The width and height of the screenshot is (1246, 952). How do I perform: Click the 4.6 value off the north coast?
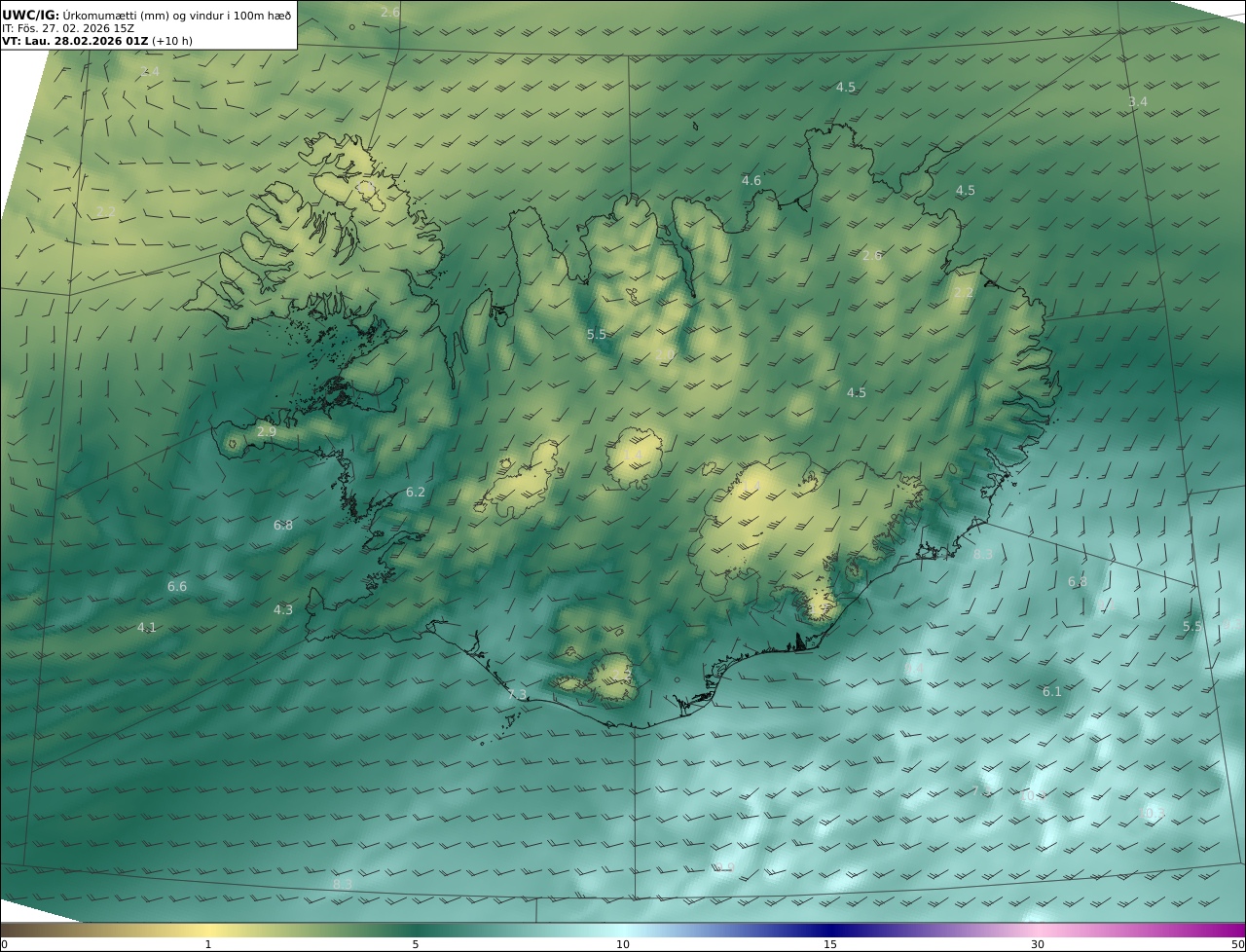[751, 181]
